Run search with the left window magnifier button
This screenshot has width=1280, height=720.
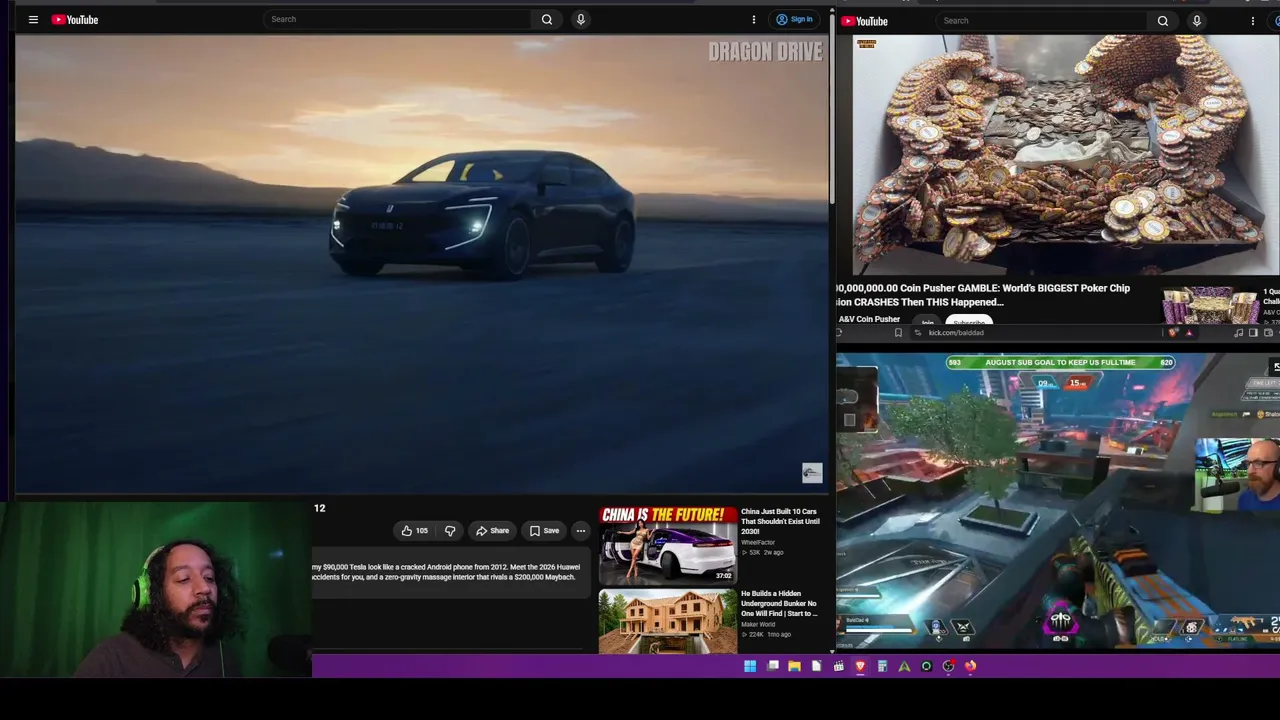547,19
